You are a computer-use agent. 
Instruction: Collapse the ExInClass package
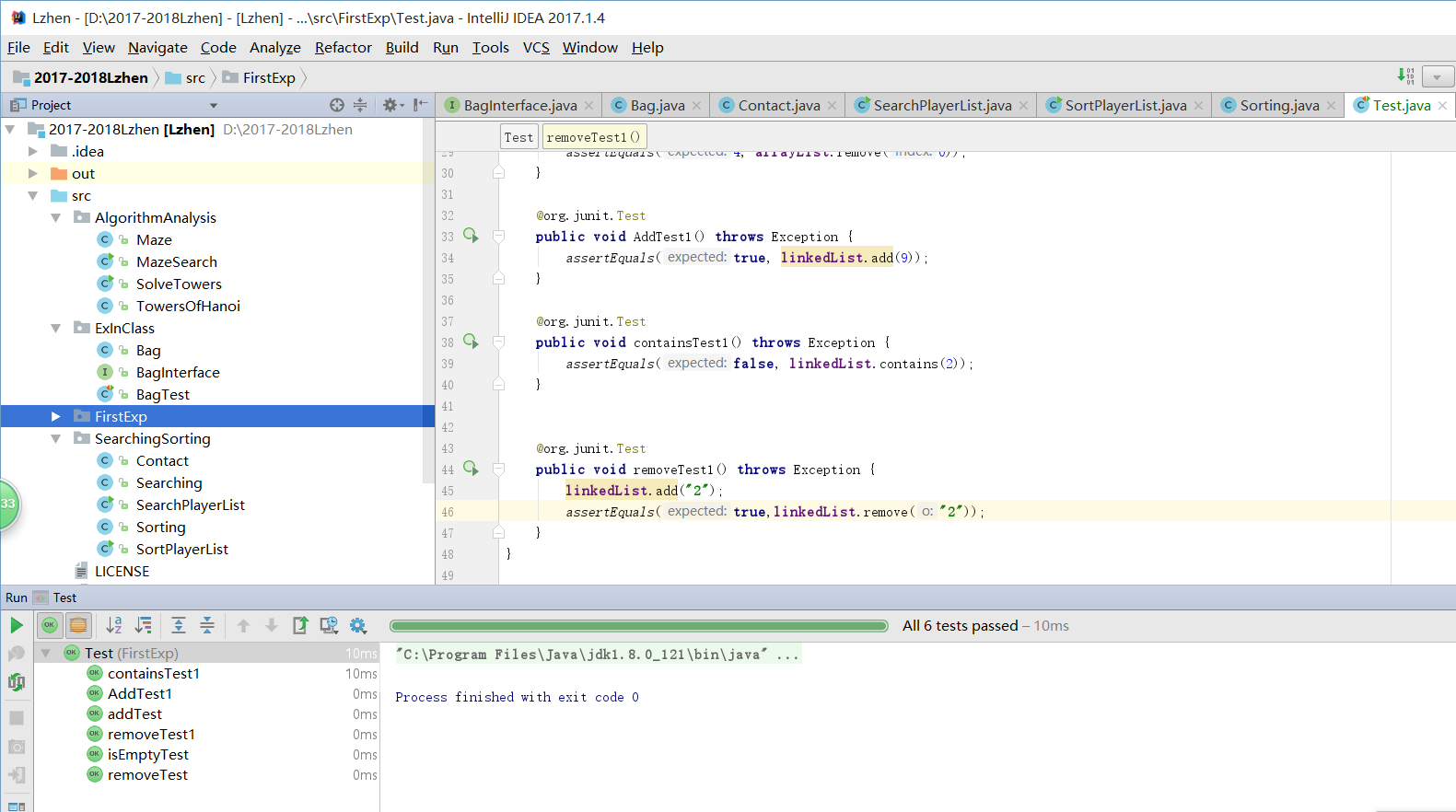coord(56,328)
